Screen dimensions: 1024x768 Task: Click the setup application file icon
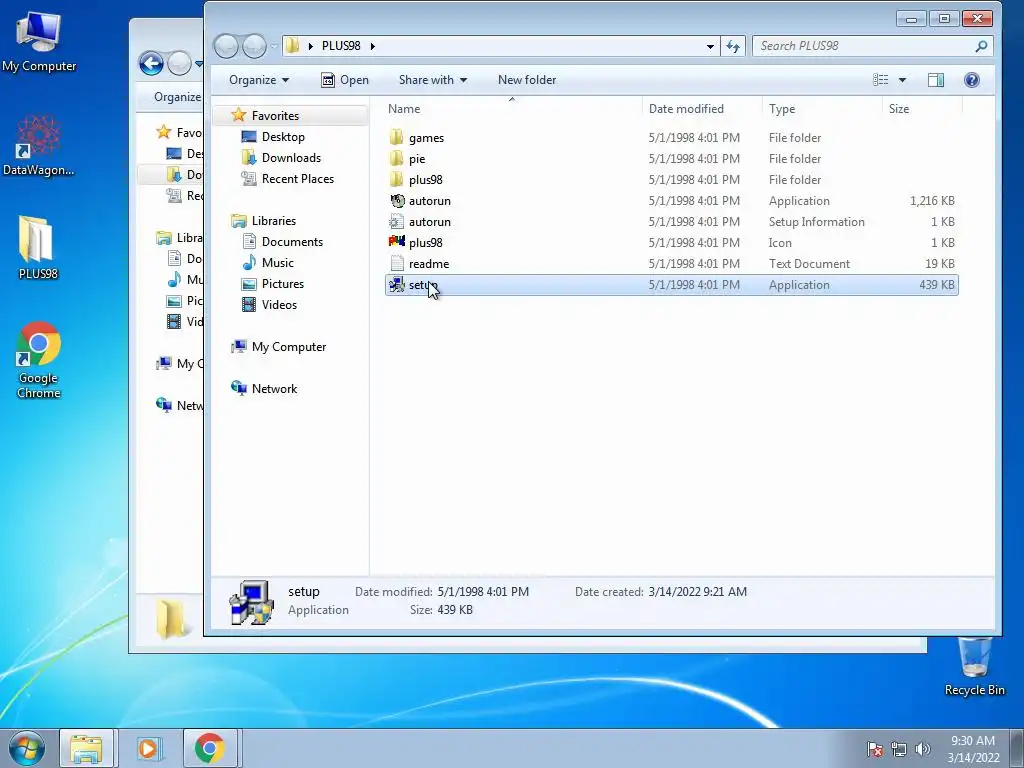click(396, 285)
